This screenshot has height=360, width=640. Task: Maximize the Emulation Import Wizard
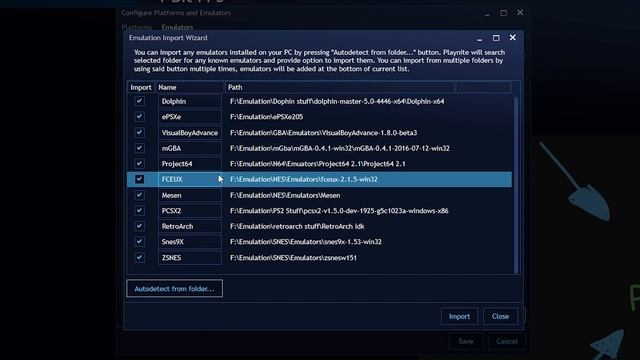496,38
